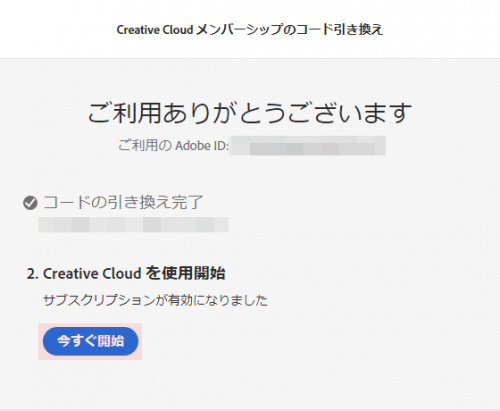Click the blurred Adobe ID value
Viewport: 500px width, 411px height.
point(308,146)
